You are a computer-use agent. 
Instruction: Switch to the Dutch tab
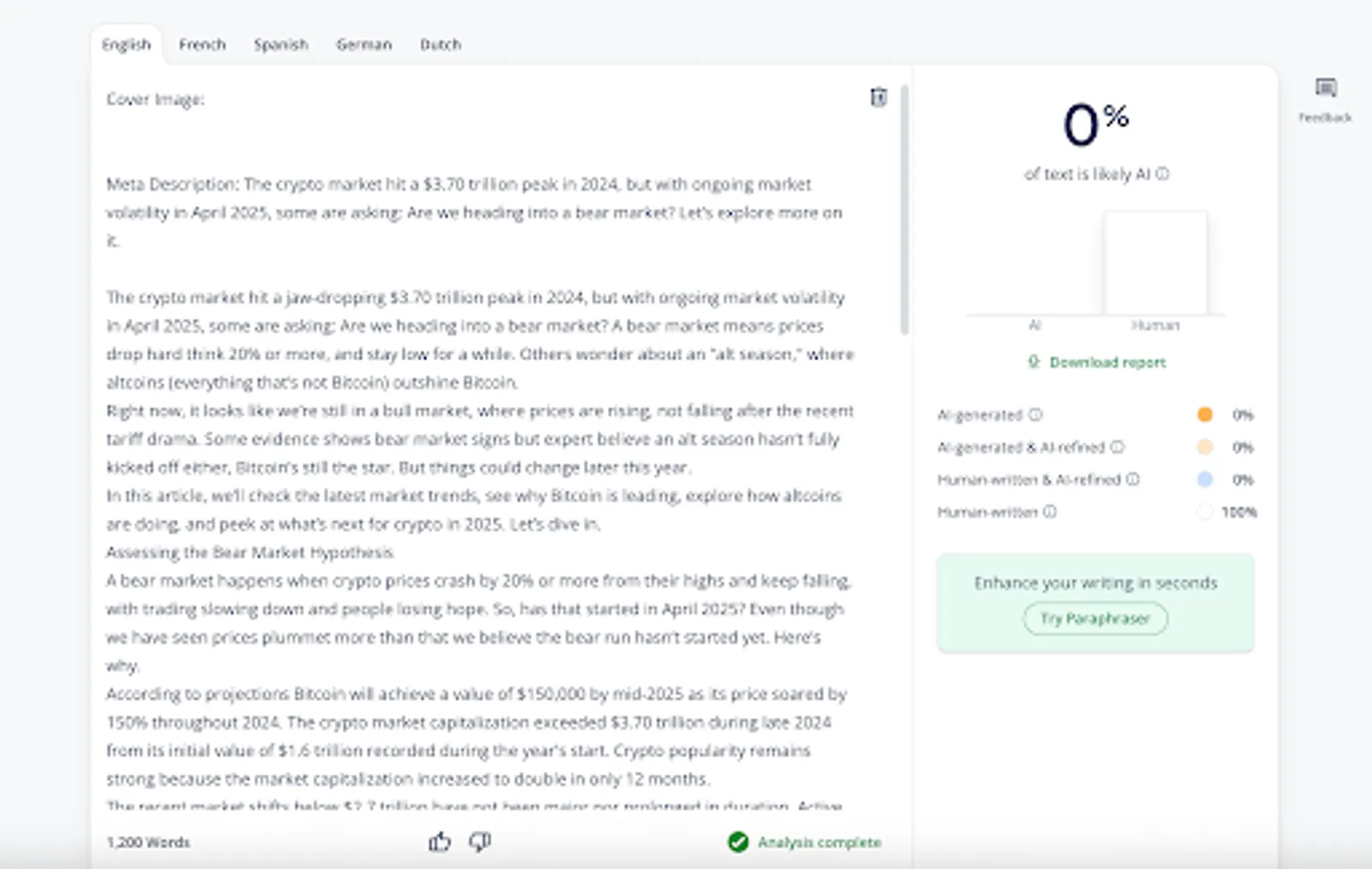coord(441,45)
